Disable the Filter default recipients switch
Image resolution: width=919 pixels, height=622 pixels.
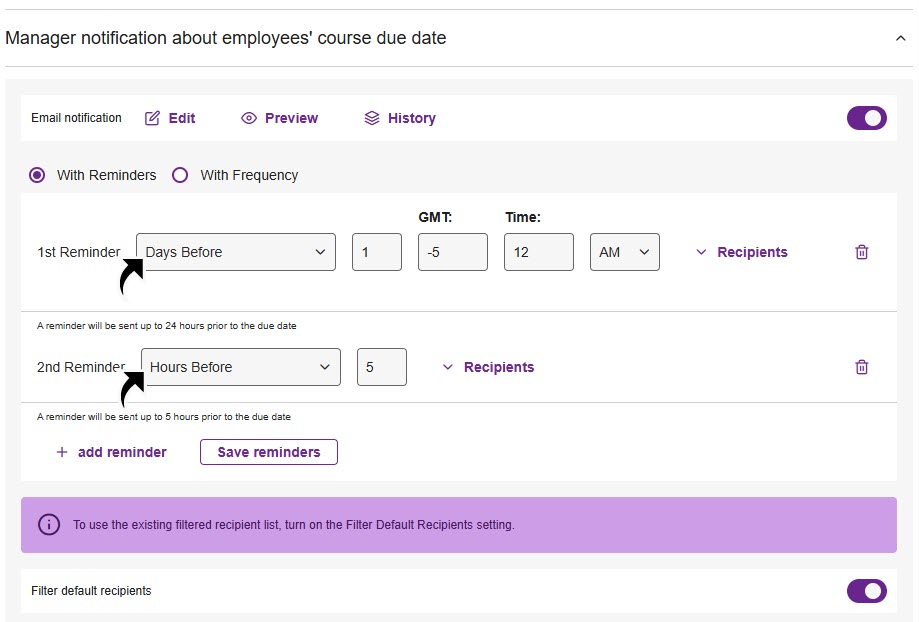(866, 591)
